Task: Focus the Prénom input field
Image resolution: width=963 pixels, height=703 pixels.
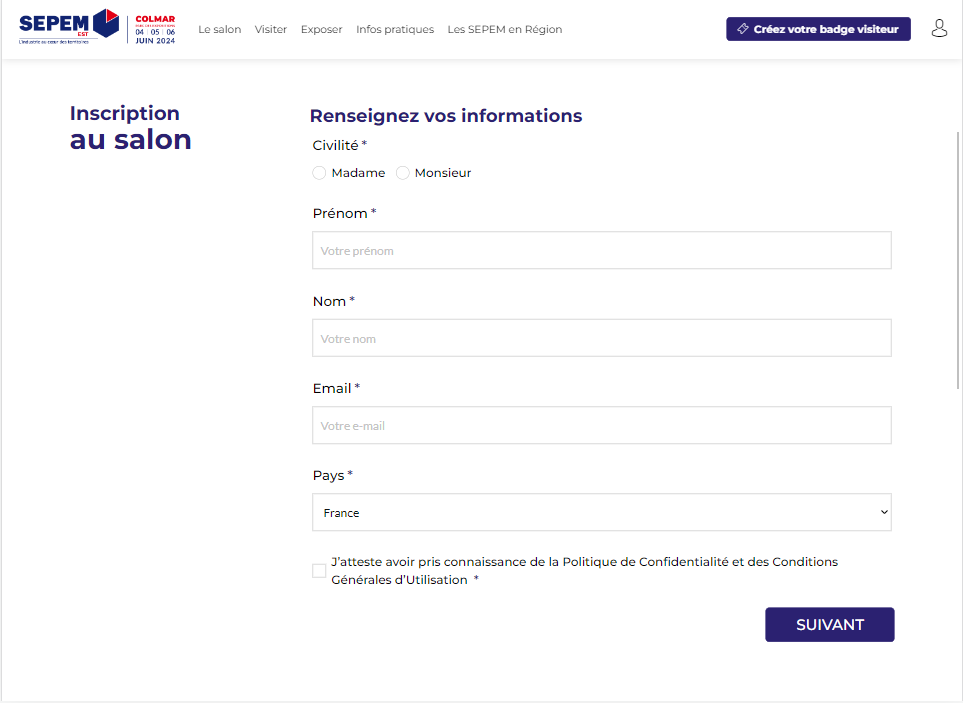Action: (x=602, y=251)
